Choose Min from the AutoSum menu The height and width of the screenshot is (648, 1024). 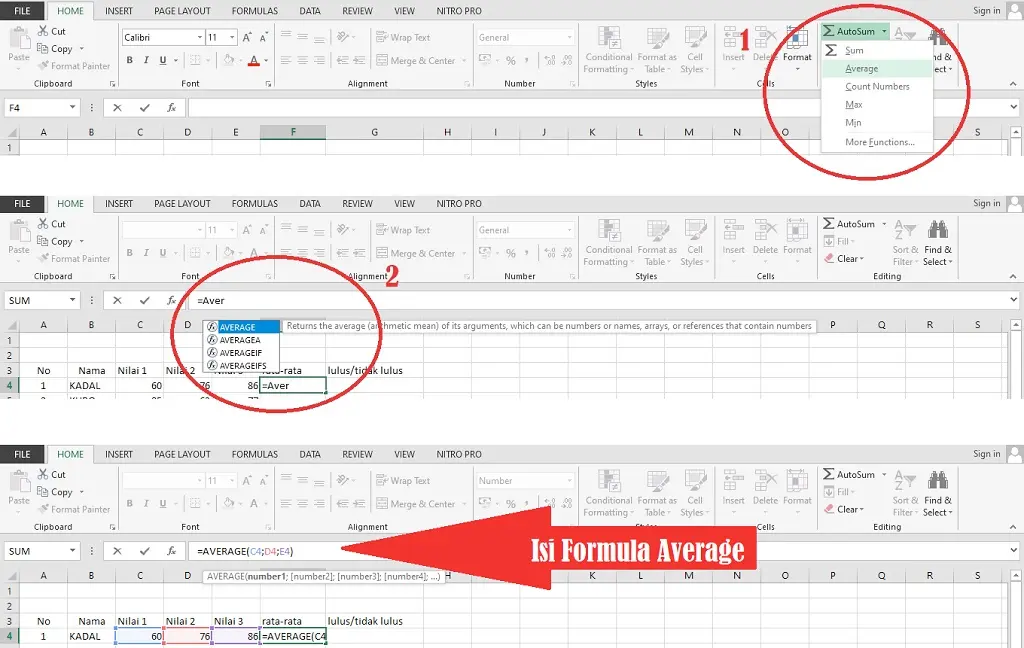(x=877, y=122)
